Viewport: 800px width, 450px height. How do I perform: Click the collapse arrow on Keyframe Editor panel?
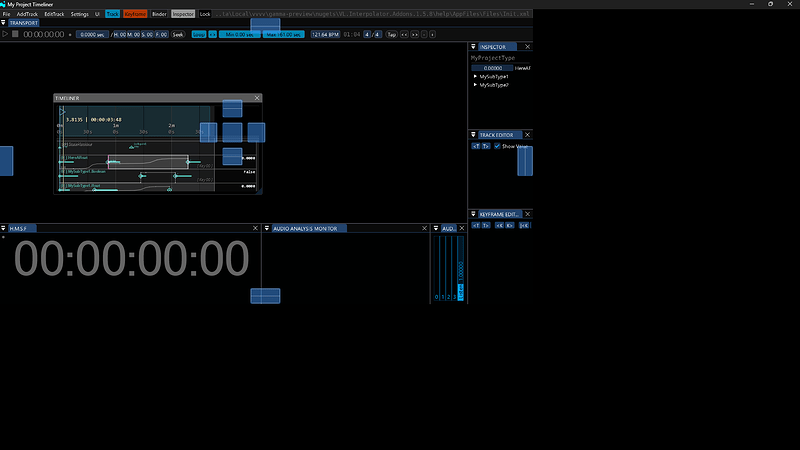tap(473, 214)
